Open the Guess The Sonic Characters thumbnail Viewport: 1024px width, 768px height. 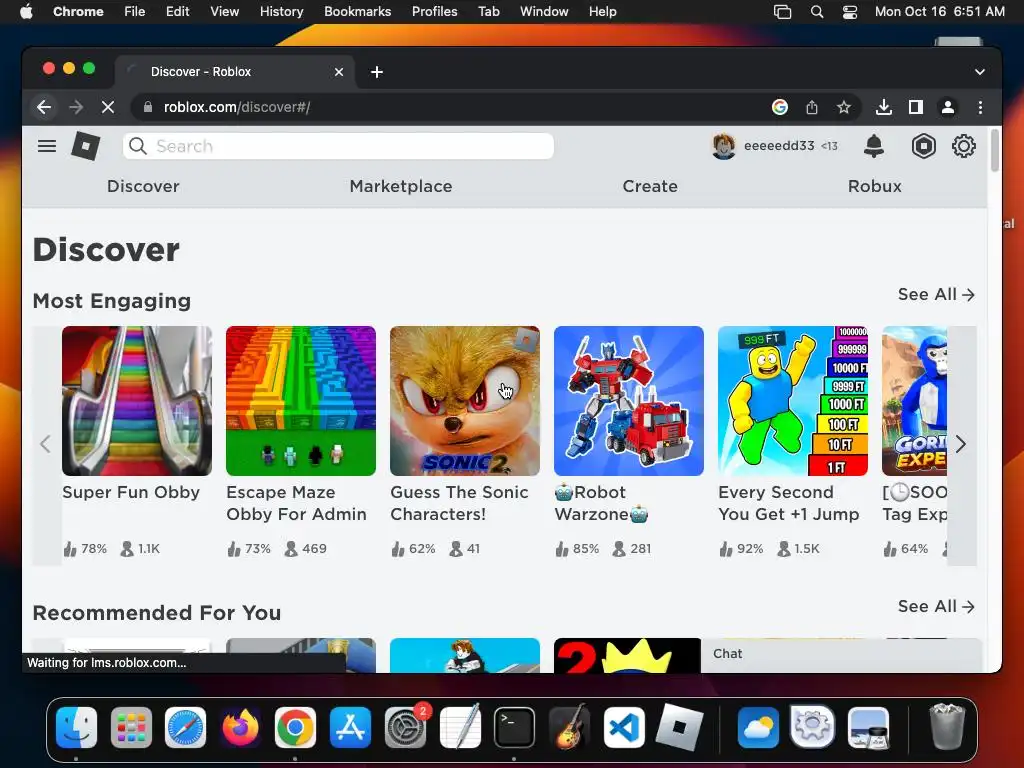pos(465,401)
